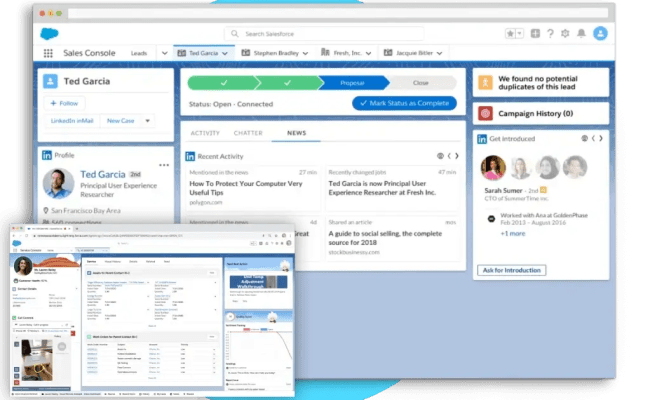Click the duplicate lead merge icon
The height and width of the screenshot is (400, 650).
[x=485, y=82]
